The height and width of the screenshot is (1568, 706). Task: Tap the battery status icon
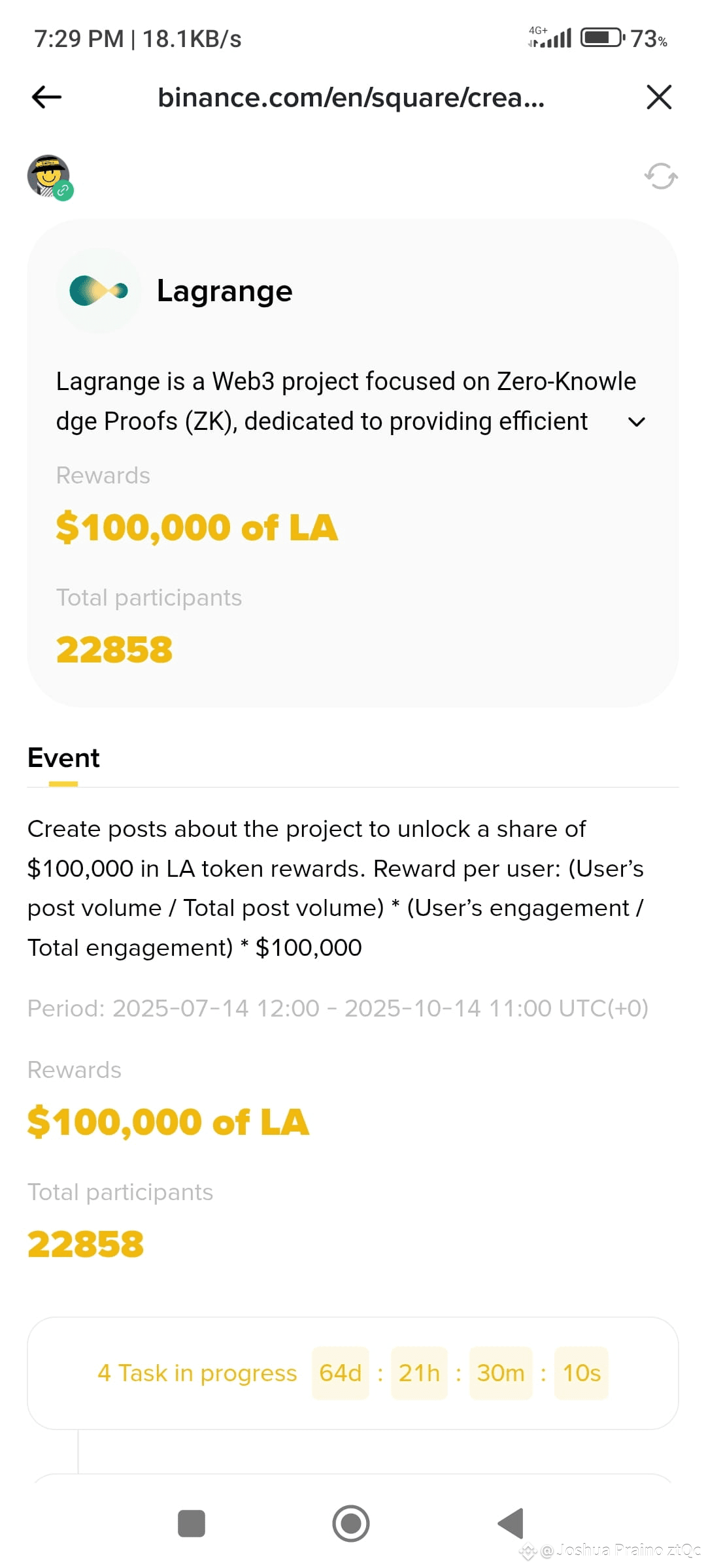click(x=603, y=37)
